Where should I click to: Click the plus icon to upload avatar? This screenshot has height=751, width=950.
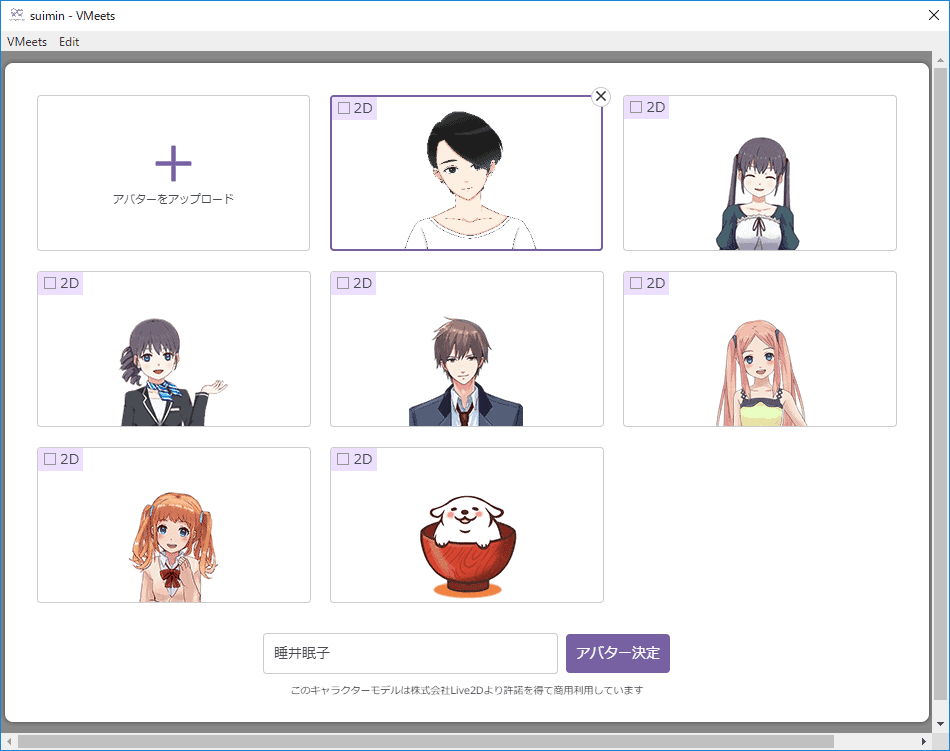(173, 163)
